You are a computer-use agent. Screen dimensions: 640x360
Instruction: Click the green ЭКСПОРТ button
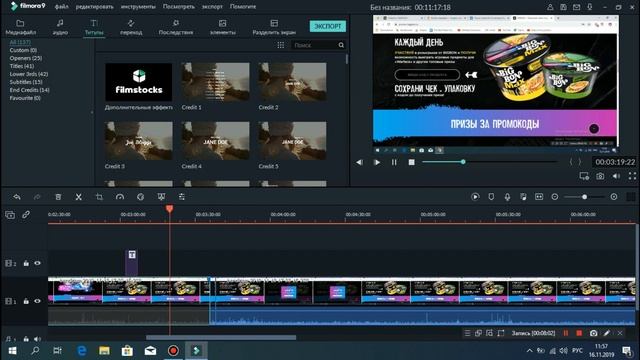328,26
